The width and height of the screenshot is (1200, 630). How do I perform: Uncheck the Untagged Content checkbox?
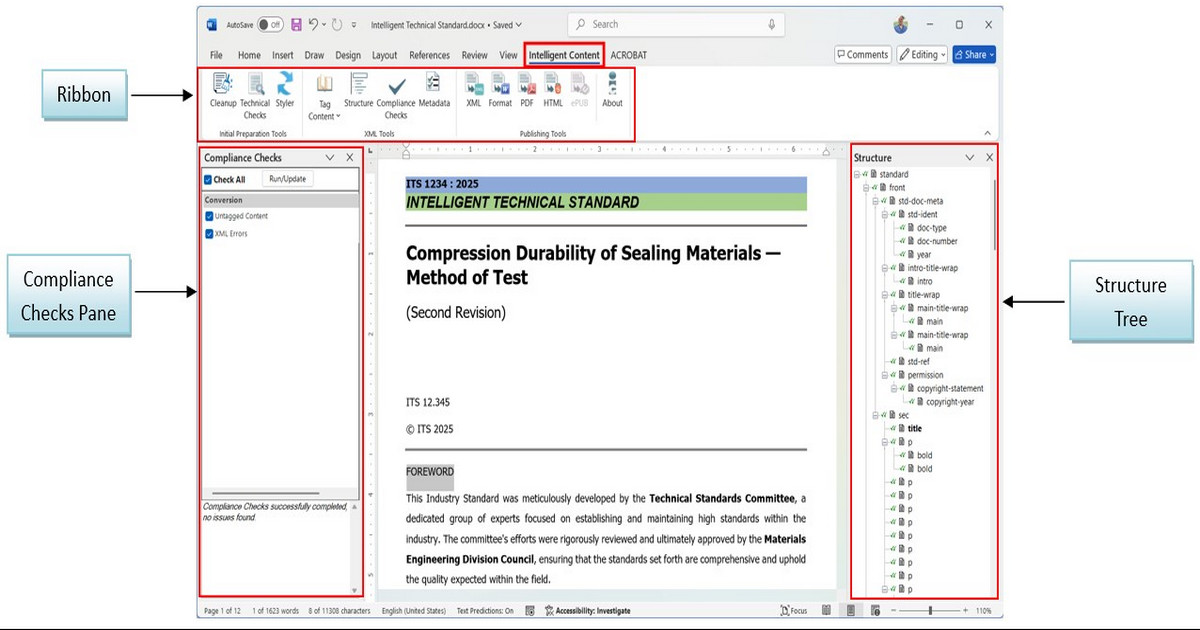[209, 216]
